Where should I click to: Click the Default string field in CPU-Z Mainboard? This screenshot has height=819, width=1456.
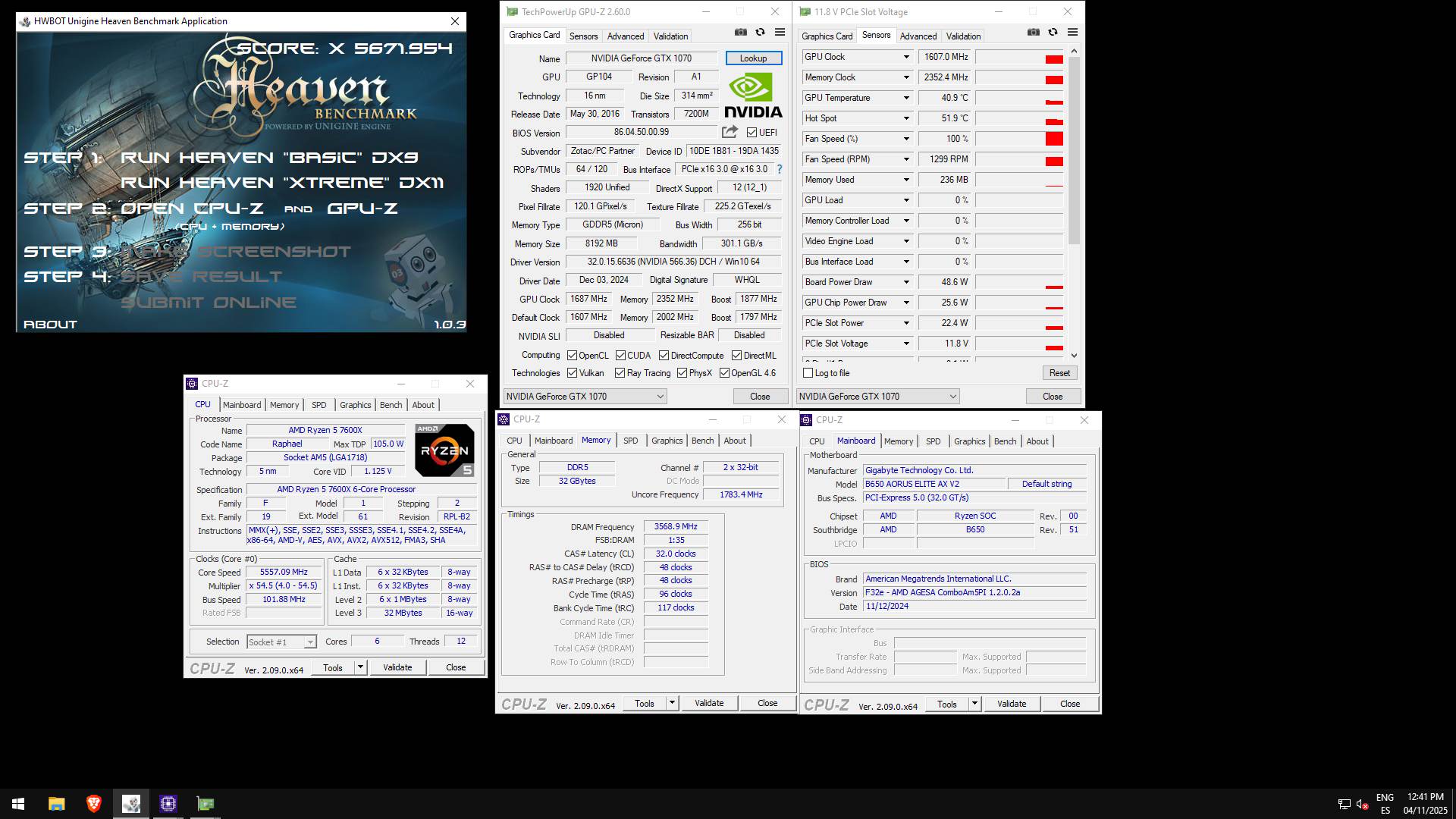1046,484
